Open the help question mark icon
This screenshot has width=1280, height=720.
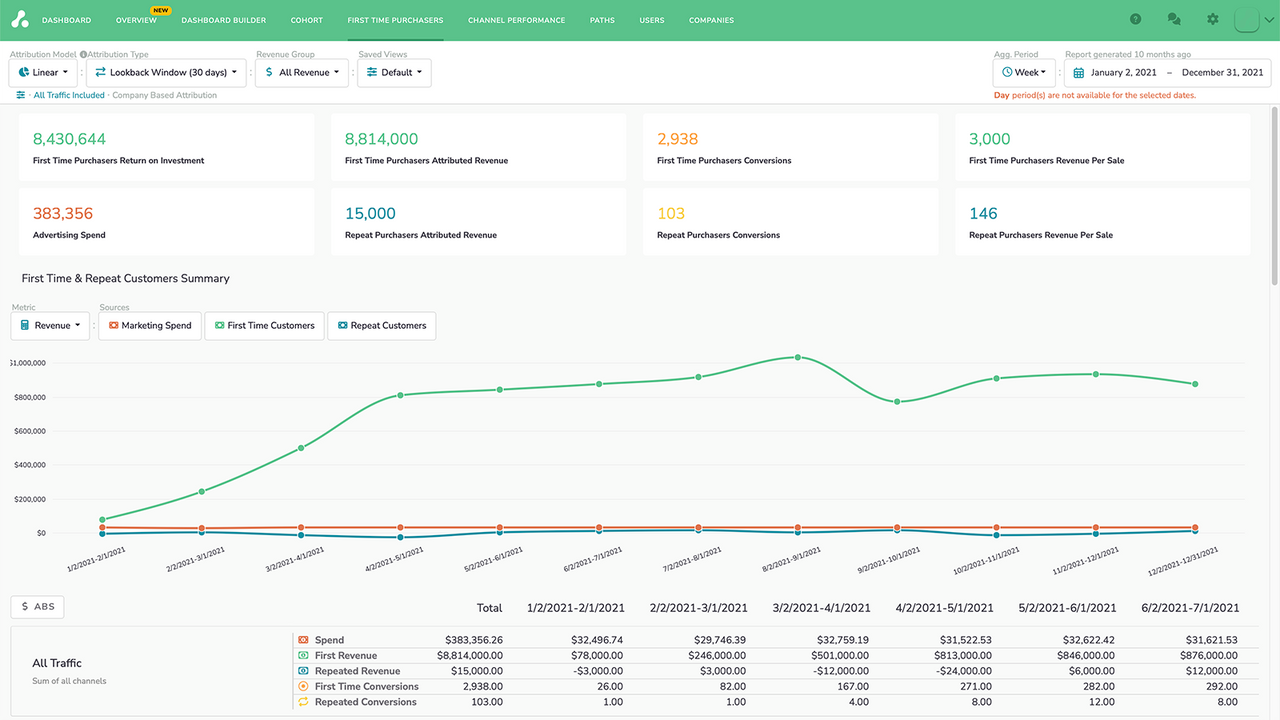(1135, 19)
